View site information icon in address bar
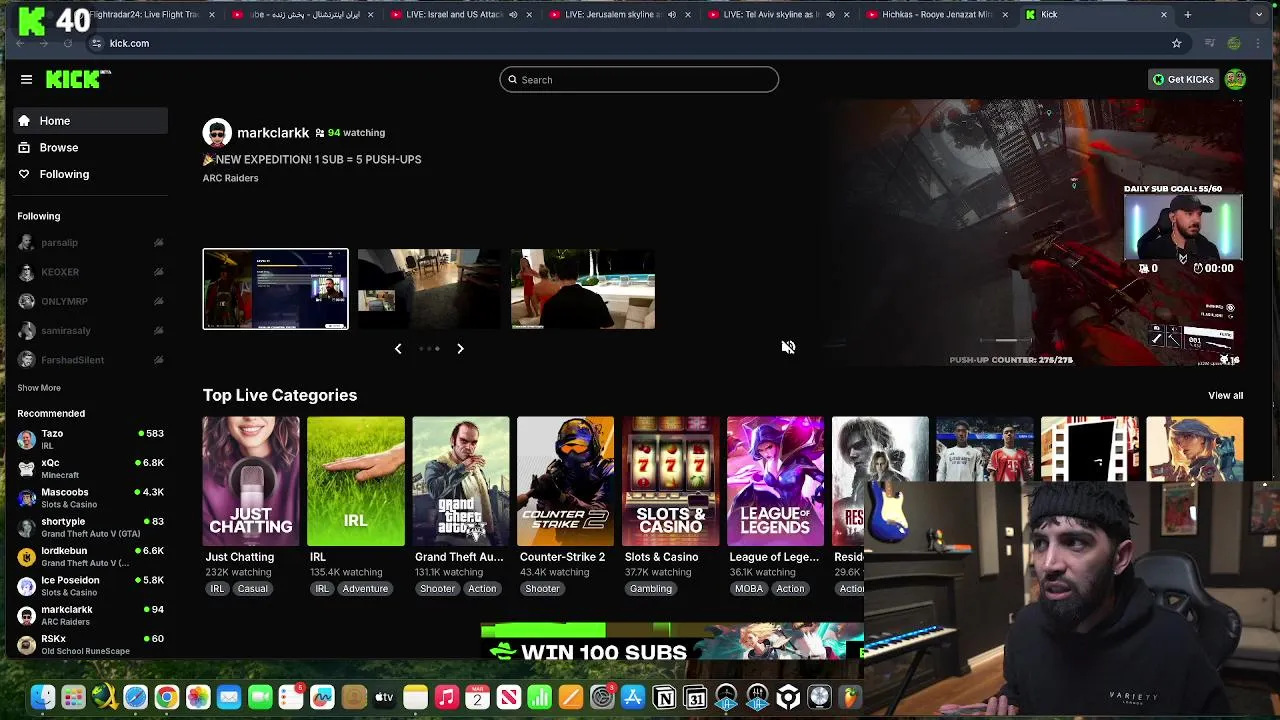The height and width of the screenshot is (720, 1280). point(97,43)
